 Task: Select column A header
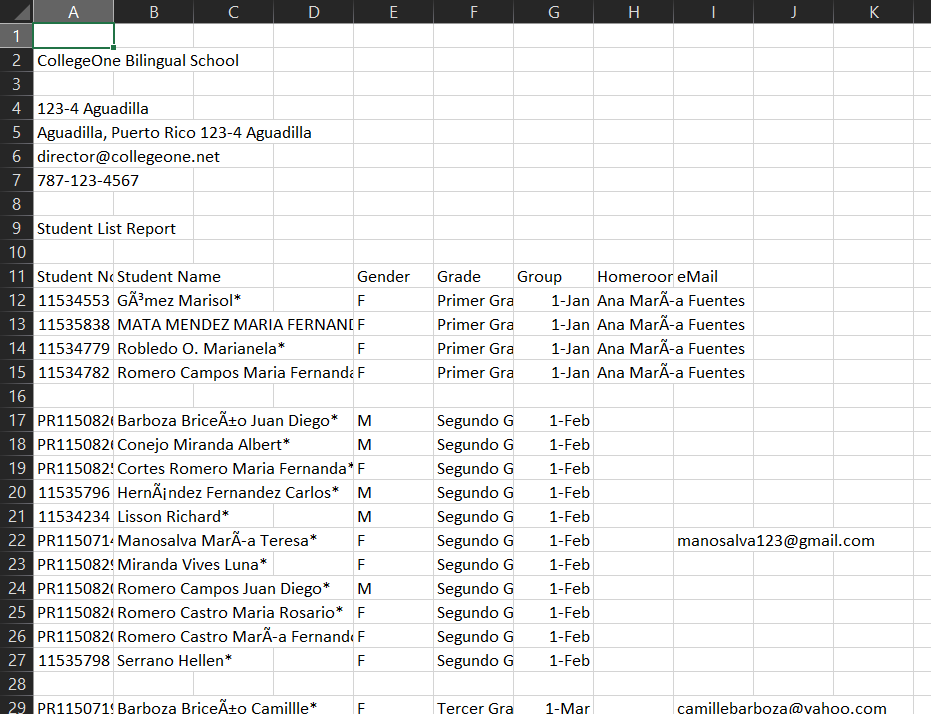click(x=73, y=12)
